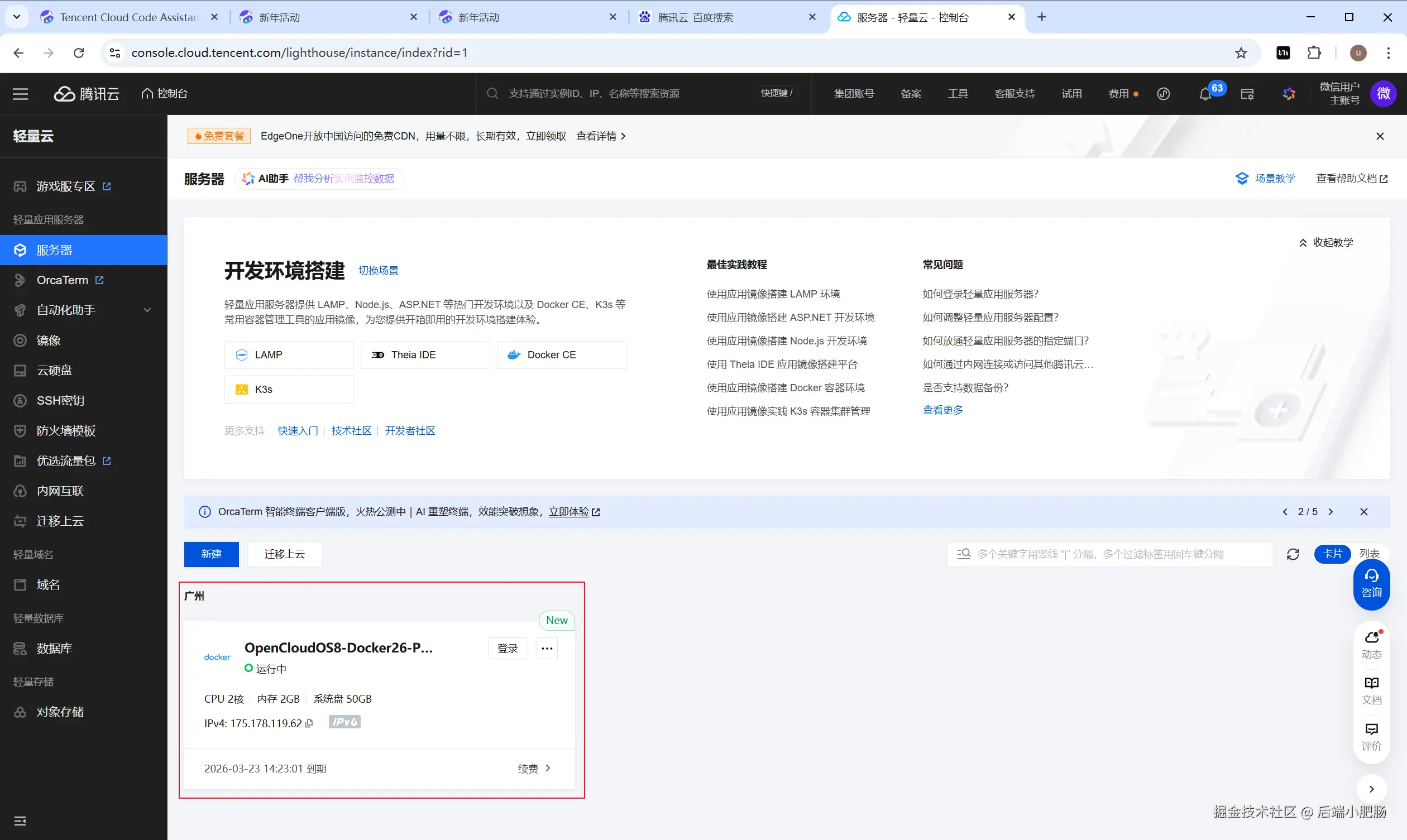Open the instance more-actions ellipsis menu
This screenshot has width=1407, height=840.
547,648
